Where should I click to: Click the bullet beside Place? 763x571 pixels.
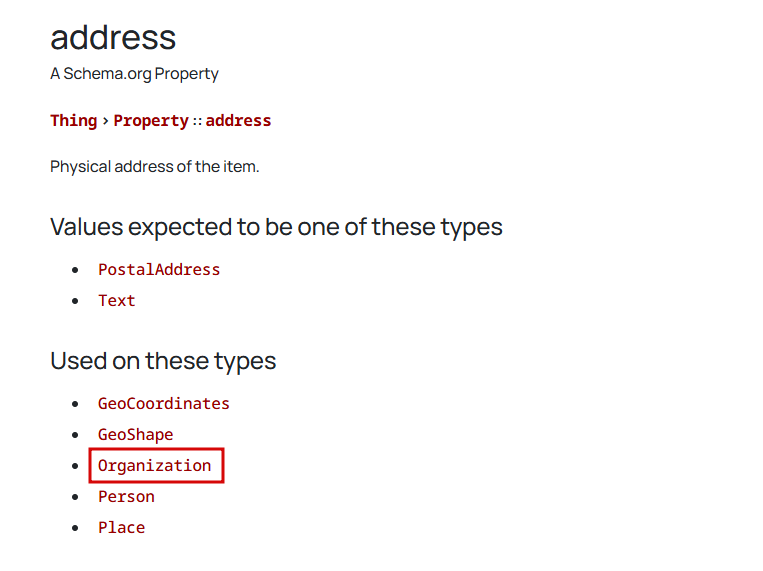[74, 528]
